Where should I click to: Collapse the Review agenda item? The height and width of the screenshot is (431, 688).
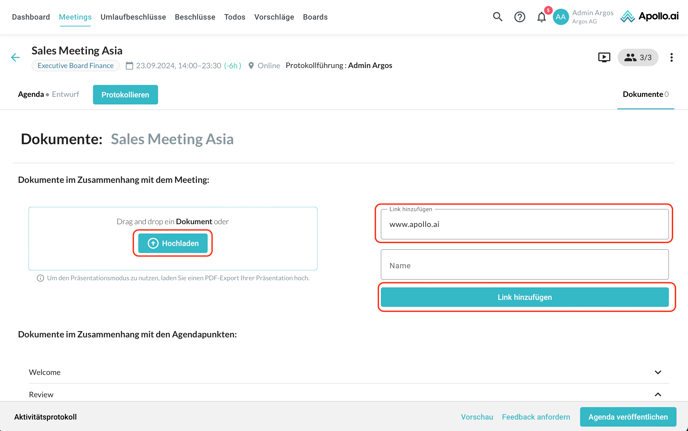point(657,394)
